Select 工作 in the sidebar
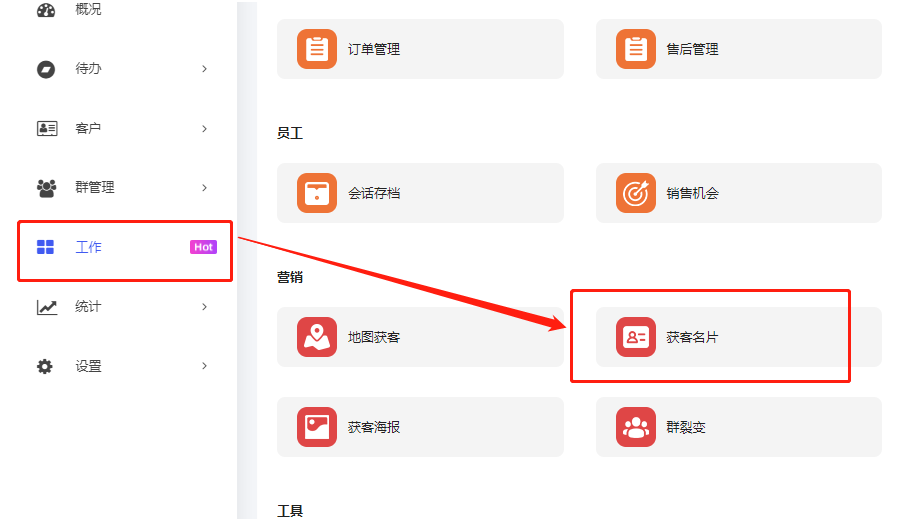Viewport: 923px width, 520px height. coord(88,247)
